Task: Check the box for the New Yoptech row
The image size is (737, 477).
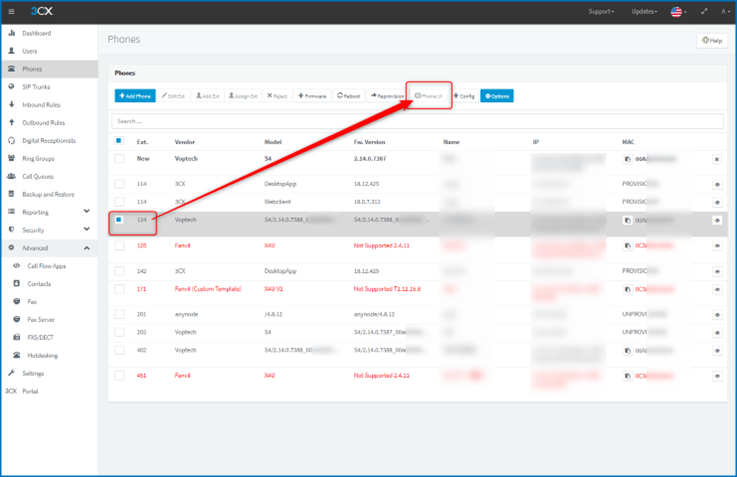Action: click(119, 158)
